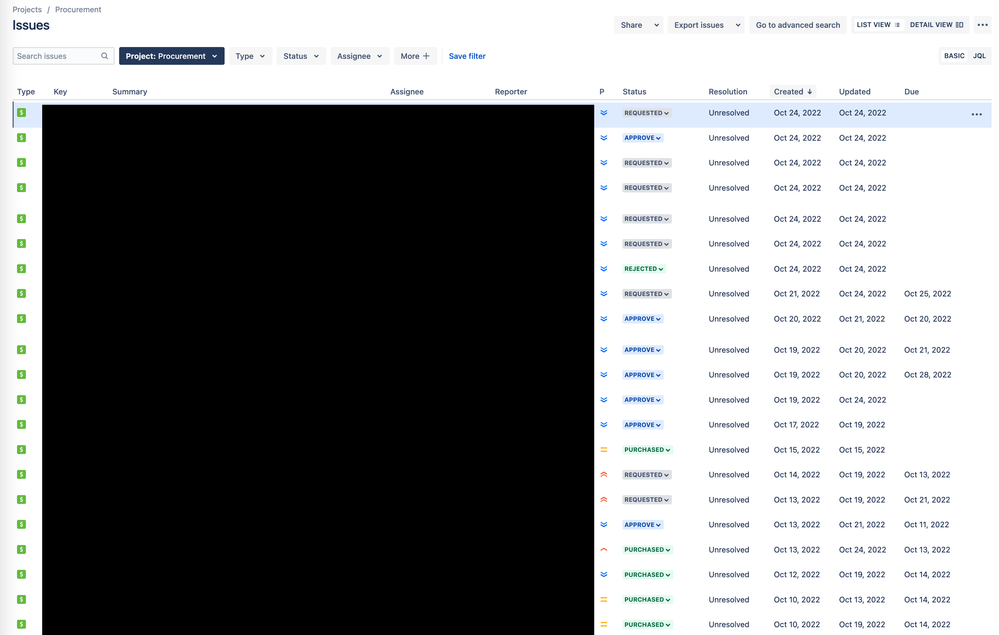Open REQUESTED status dropdown in first row

coord(646,113)
